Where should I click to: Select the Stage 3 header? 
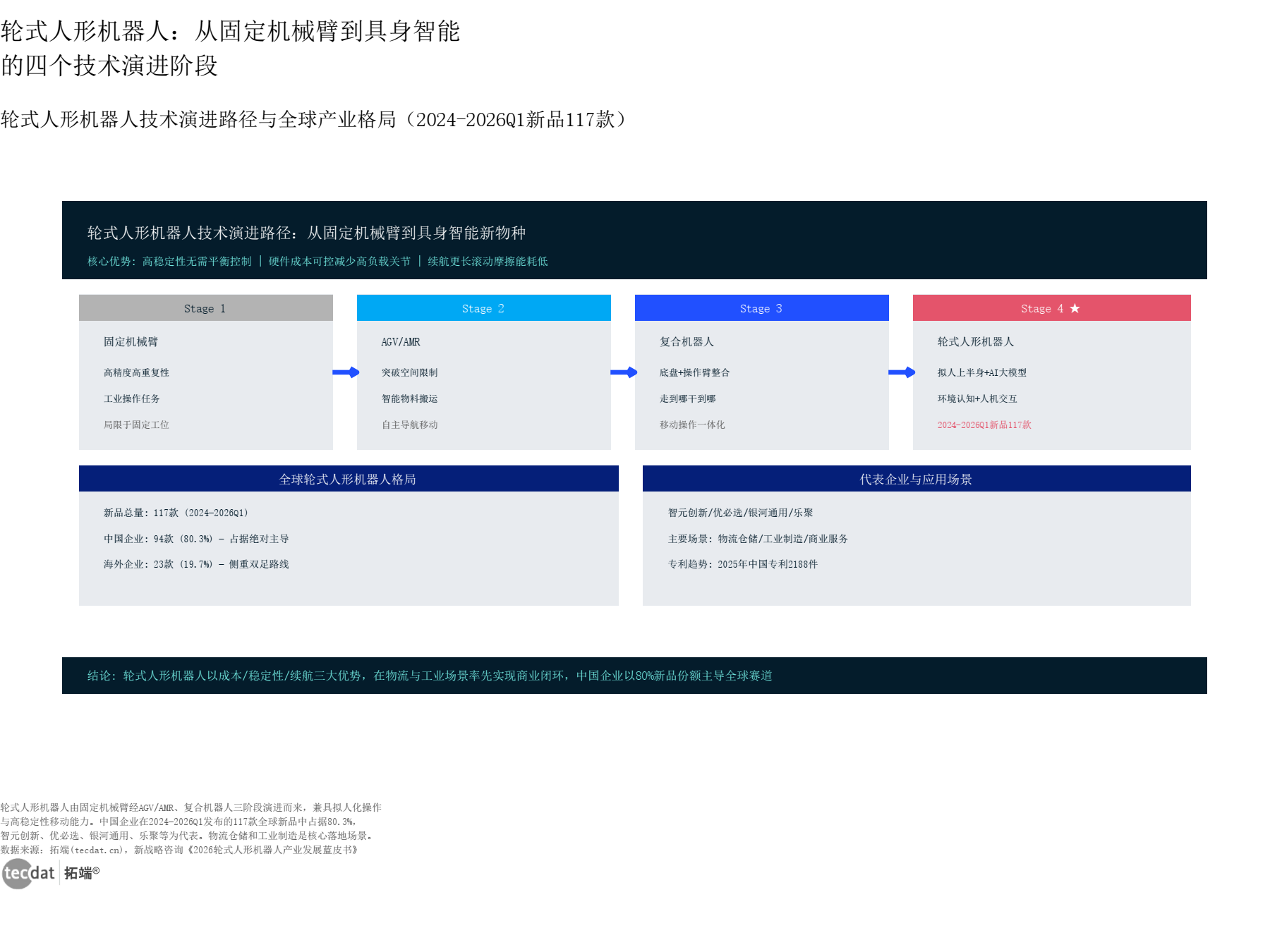point(762,308)
